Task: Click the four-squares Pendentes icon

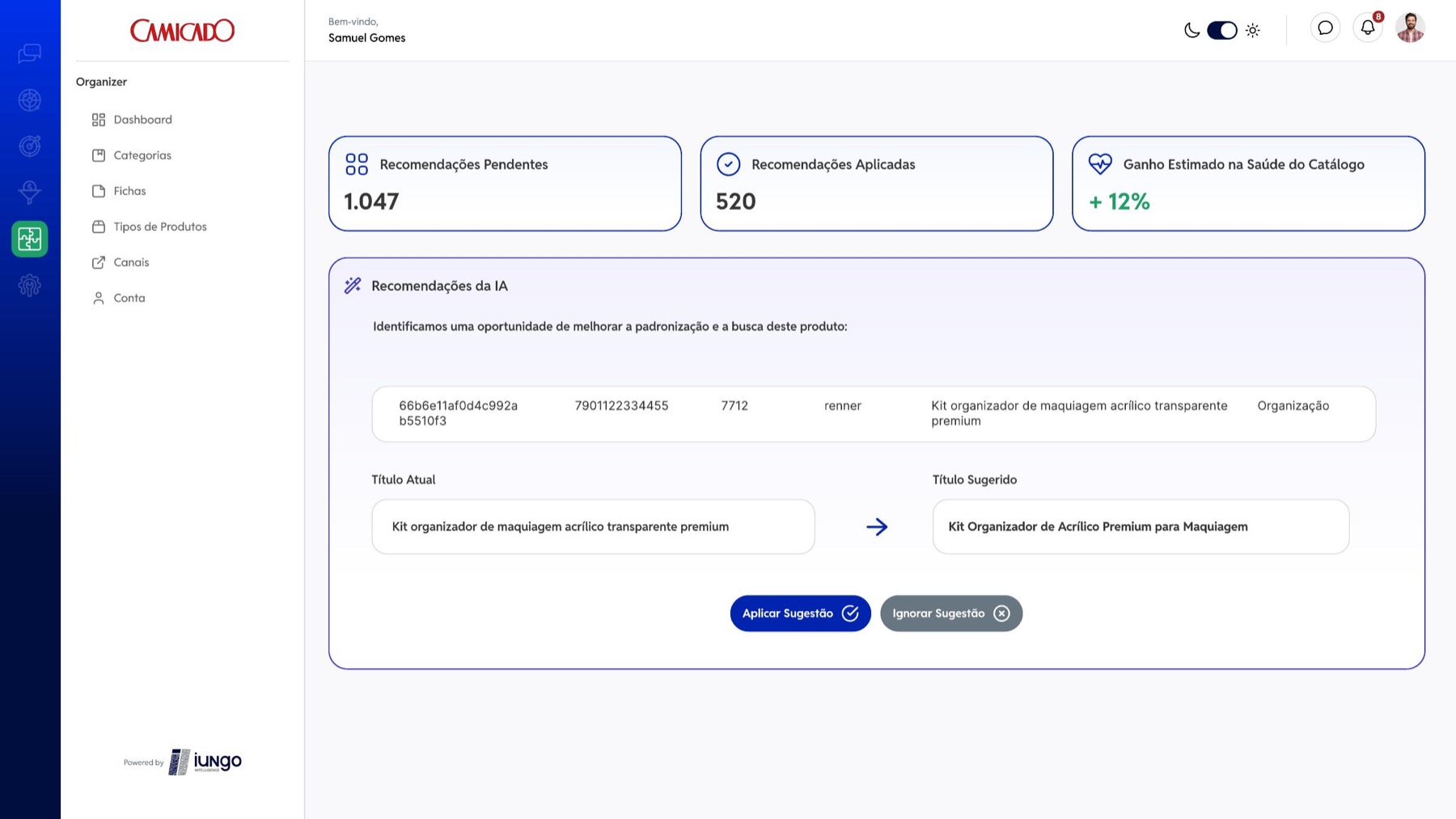Action: (x=357, y=164)
